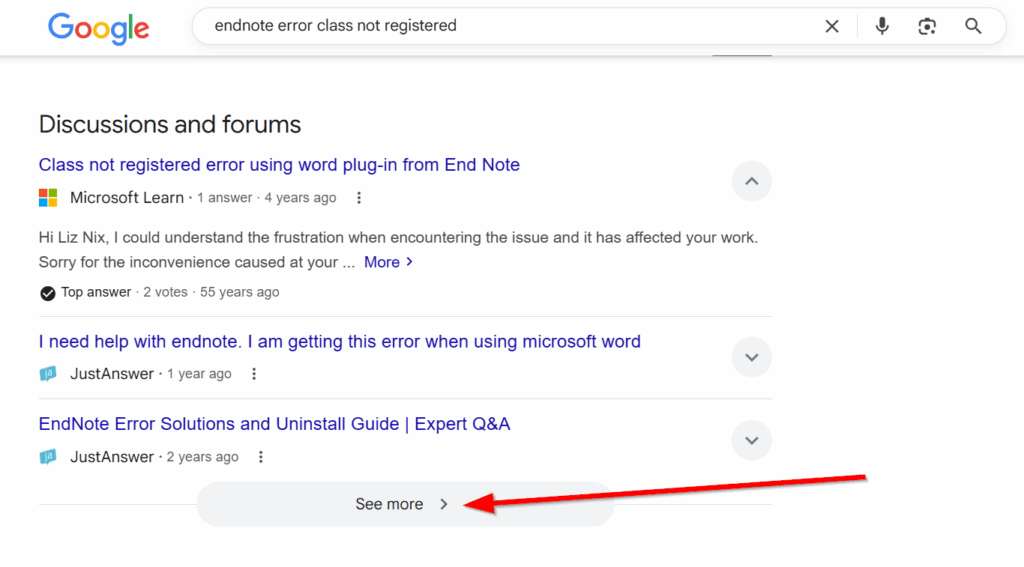Click the Top answer checkmark badge
The image size is (1024, 567).
pos(47,293)
